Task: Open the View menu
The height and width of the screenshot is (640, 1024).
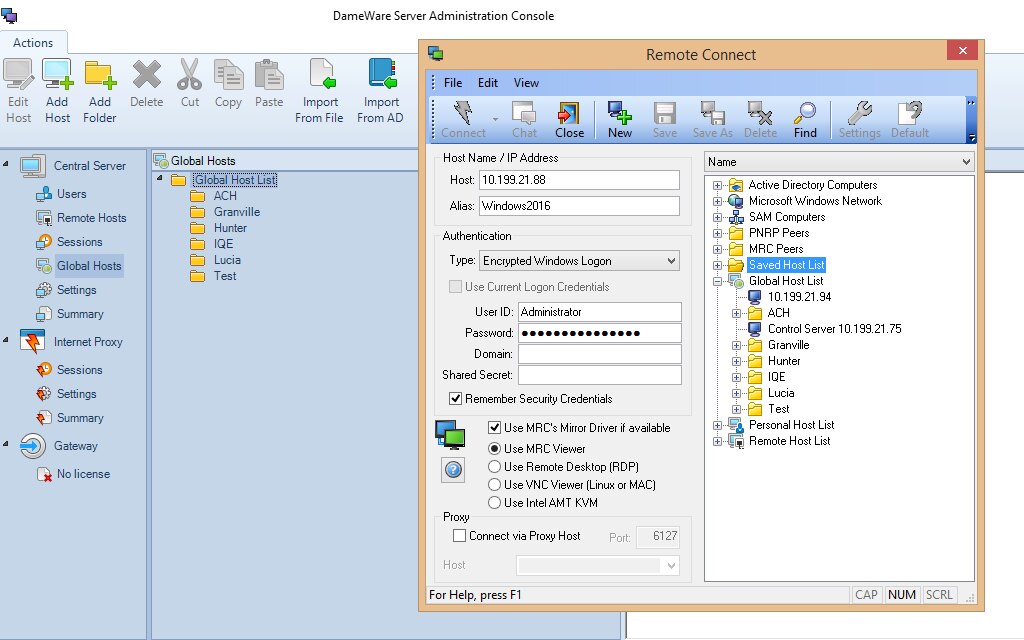Action: pyautogui.click(x=526, y=83)
